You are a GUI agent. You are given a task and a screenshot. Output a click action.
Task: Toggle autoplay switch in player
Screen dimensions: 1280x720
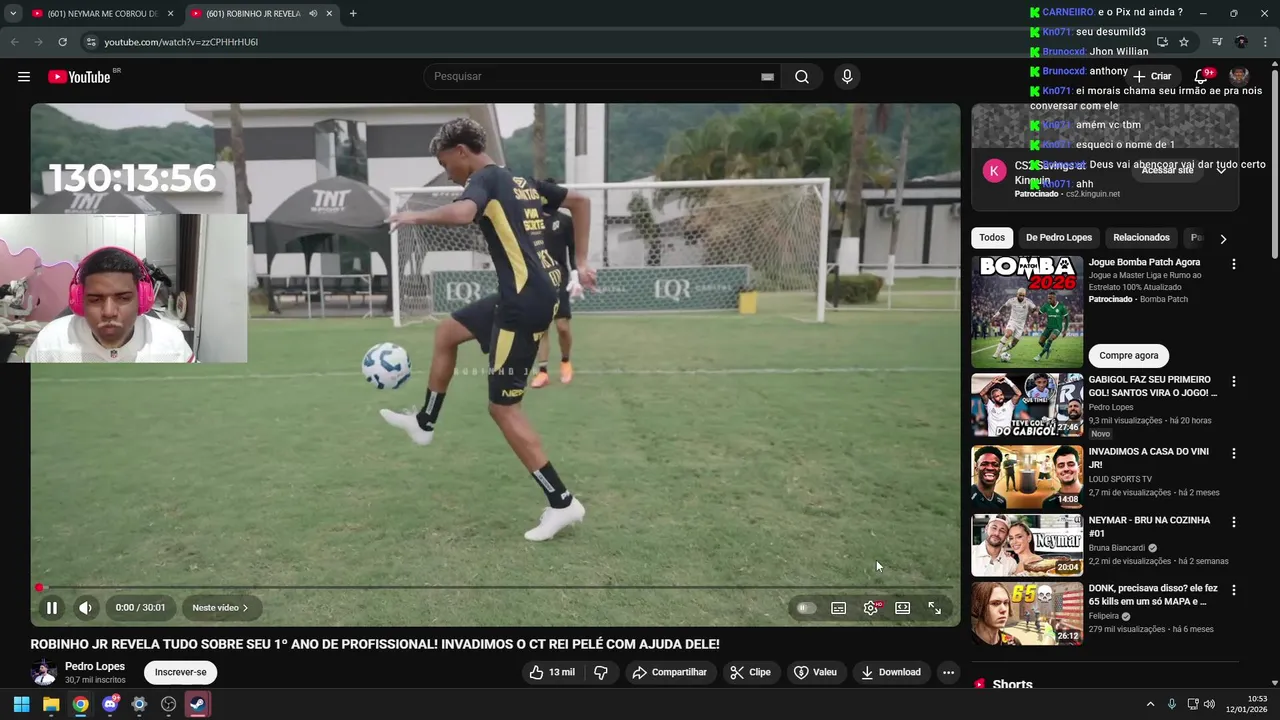(805, 608)
